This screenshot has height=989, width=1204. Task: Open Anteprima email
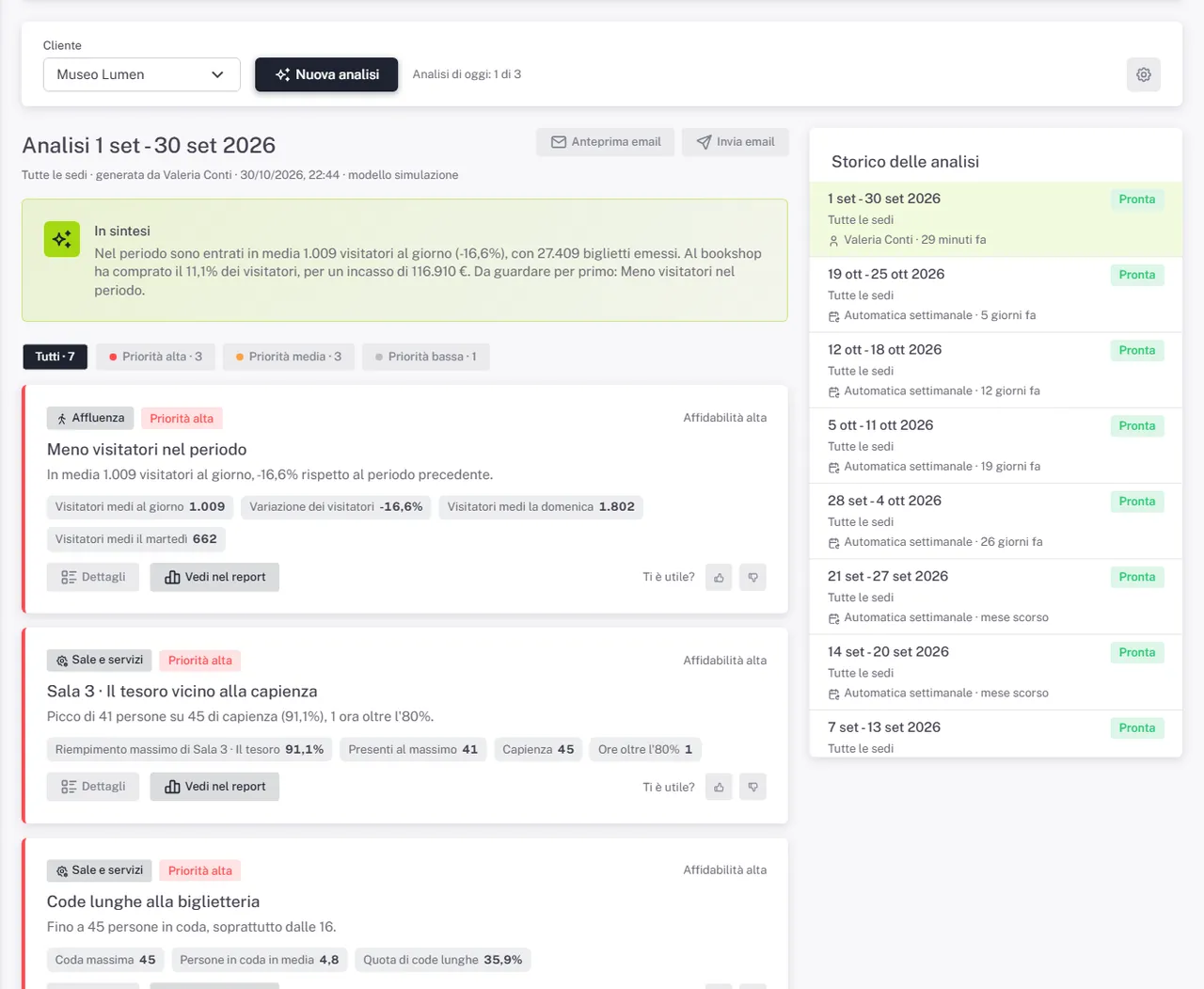(606, 142)
